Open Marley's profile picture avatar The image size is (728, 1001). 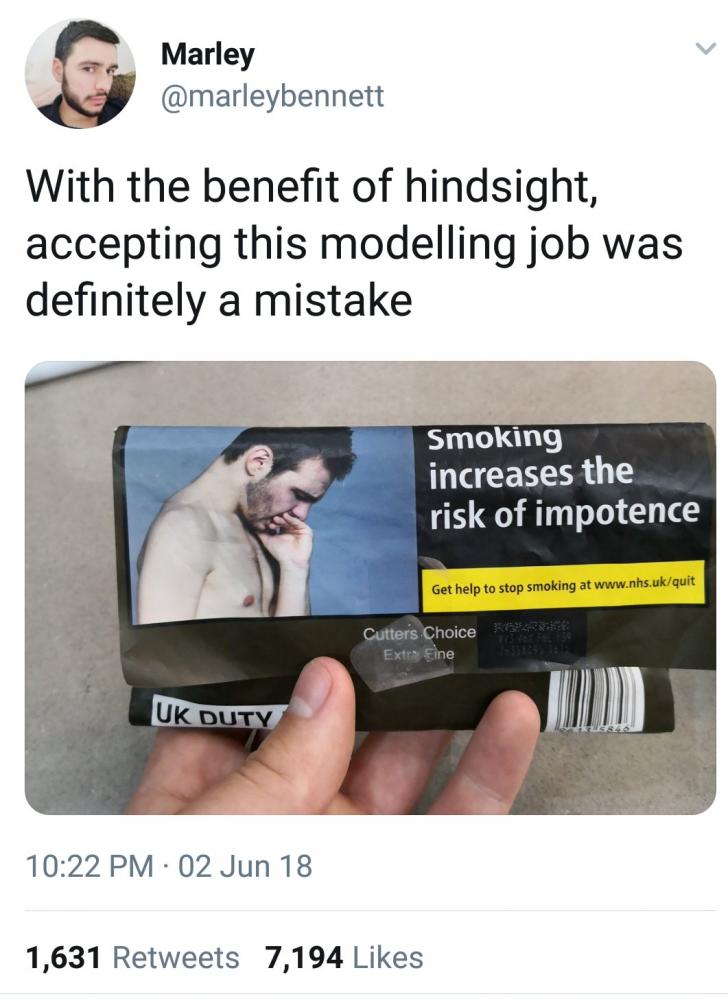pos(80,73)
